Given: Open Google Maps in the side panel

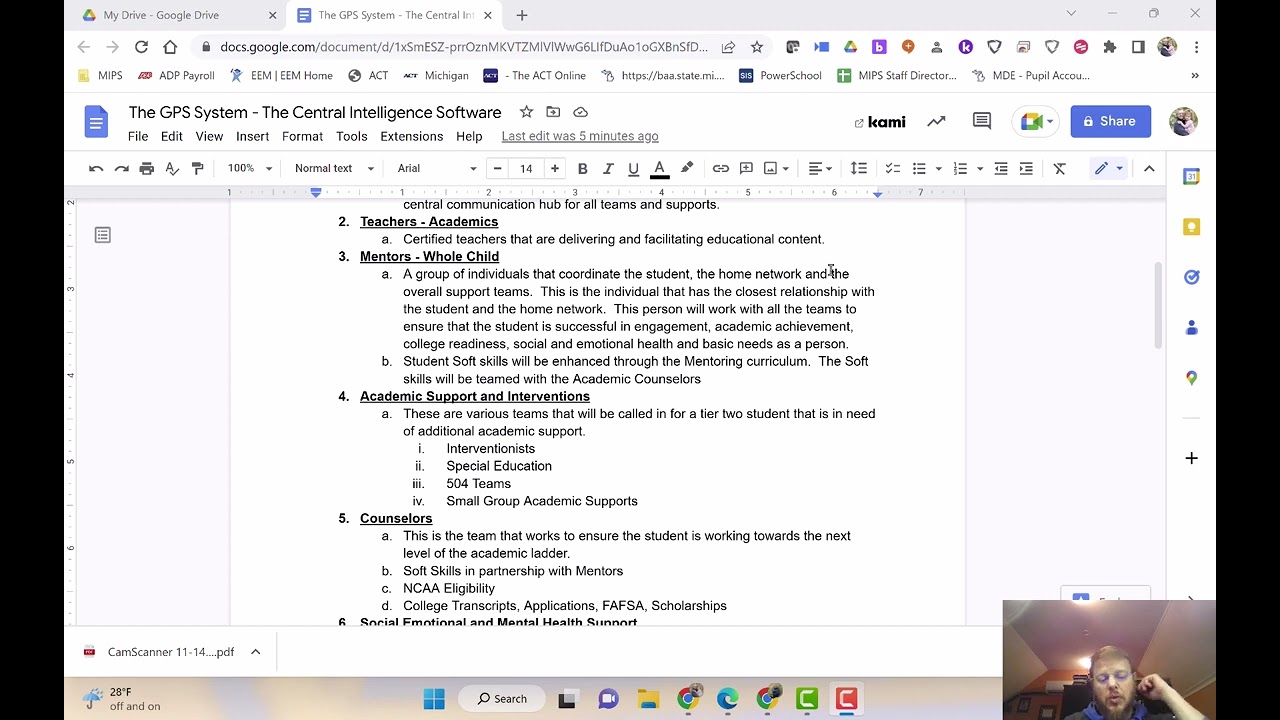Looking at the screenshot, I should point(1191,378).
